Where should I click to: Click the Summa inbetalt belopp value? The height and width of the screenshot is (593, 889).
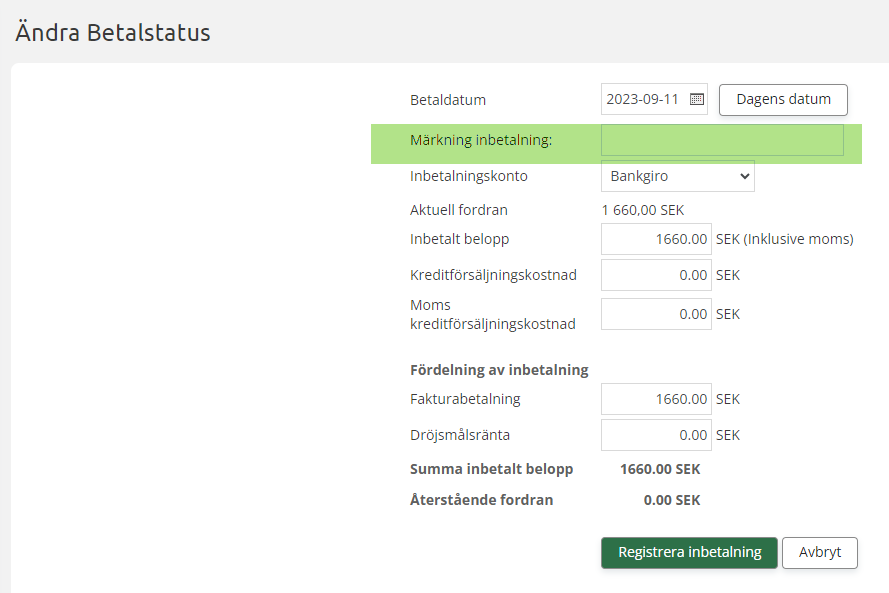[x=660, y=469]
